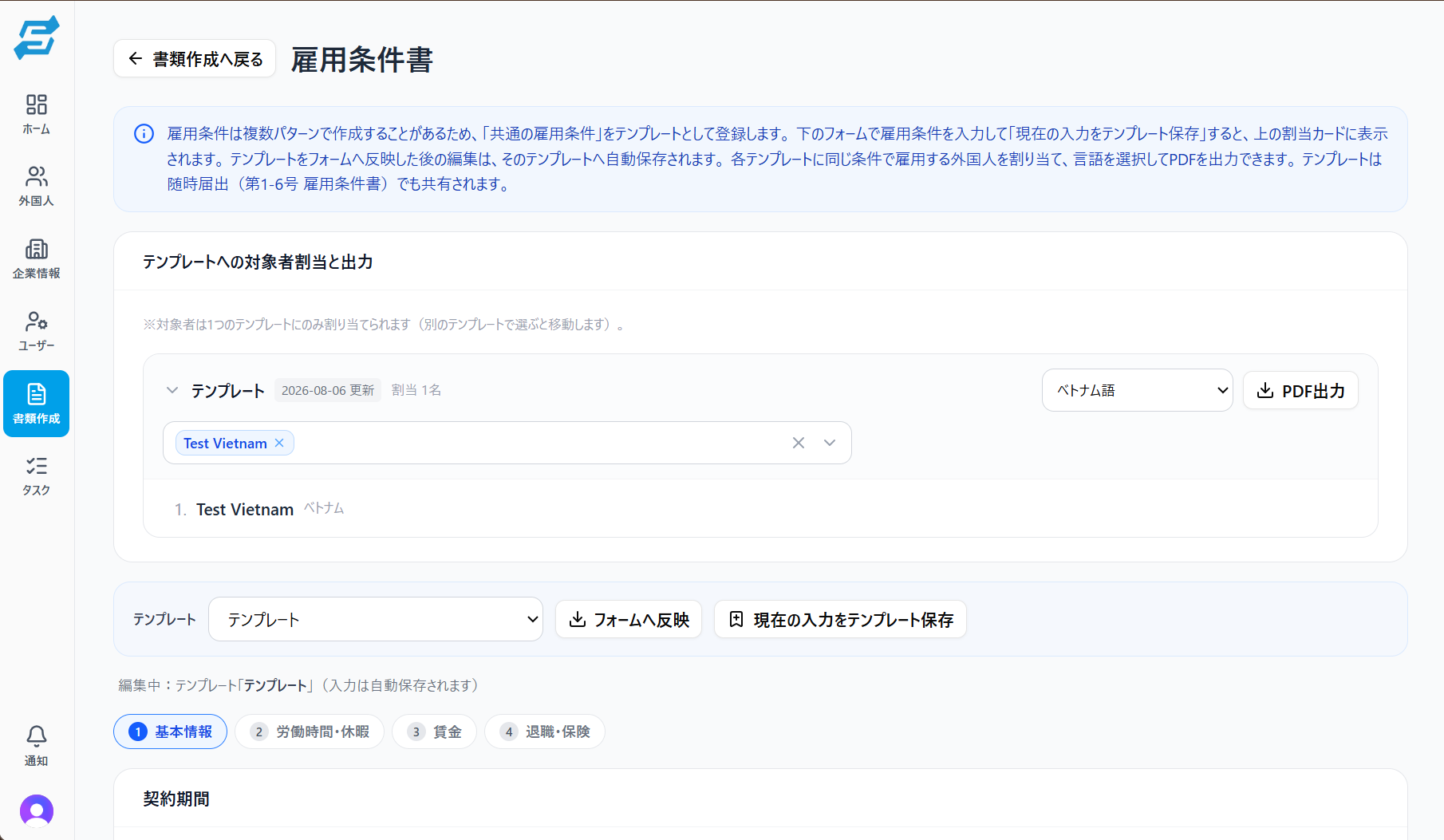Click the 割当 1名 label

coord(416,390)
